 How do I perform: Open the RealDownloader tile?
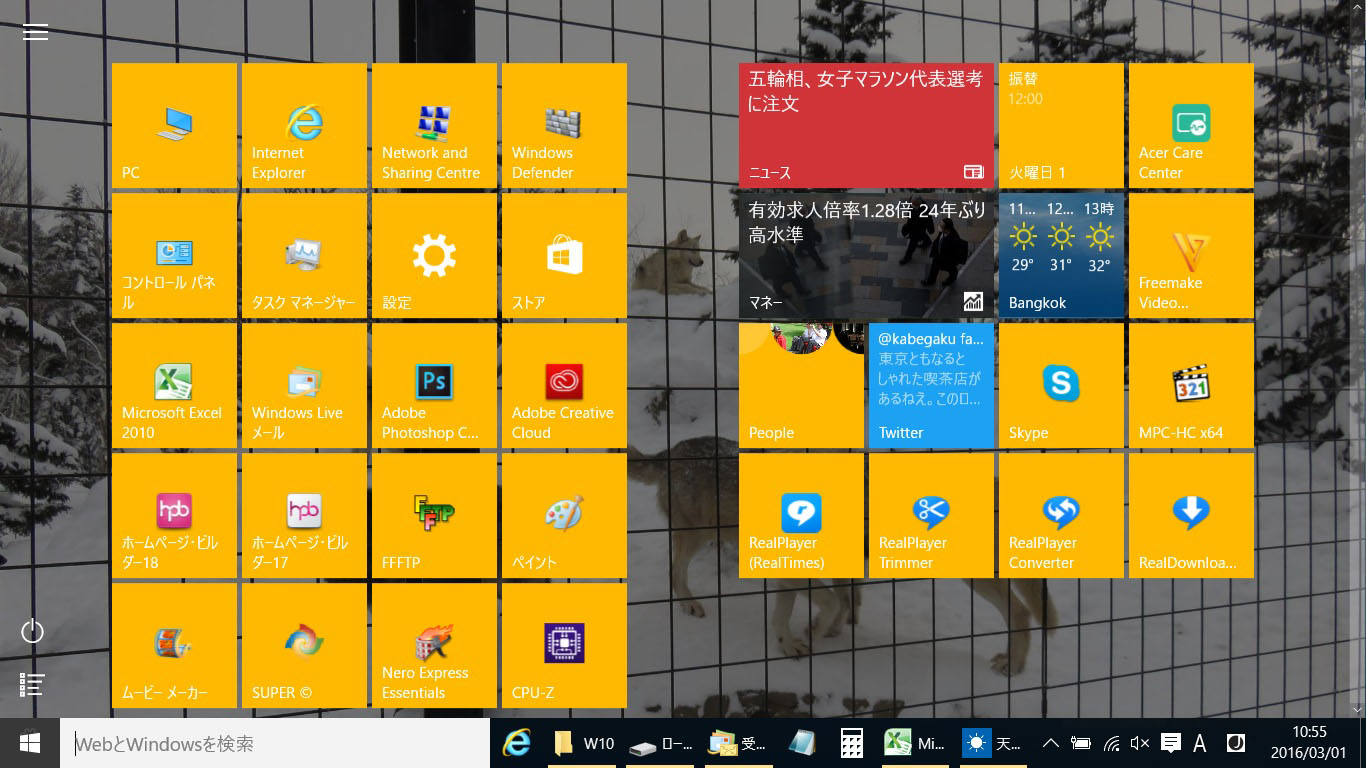(x=1191, y=515)
